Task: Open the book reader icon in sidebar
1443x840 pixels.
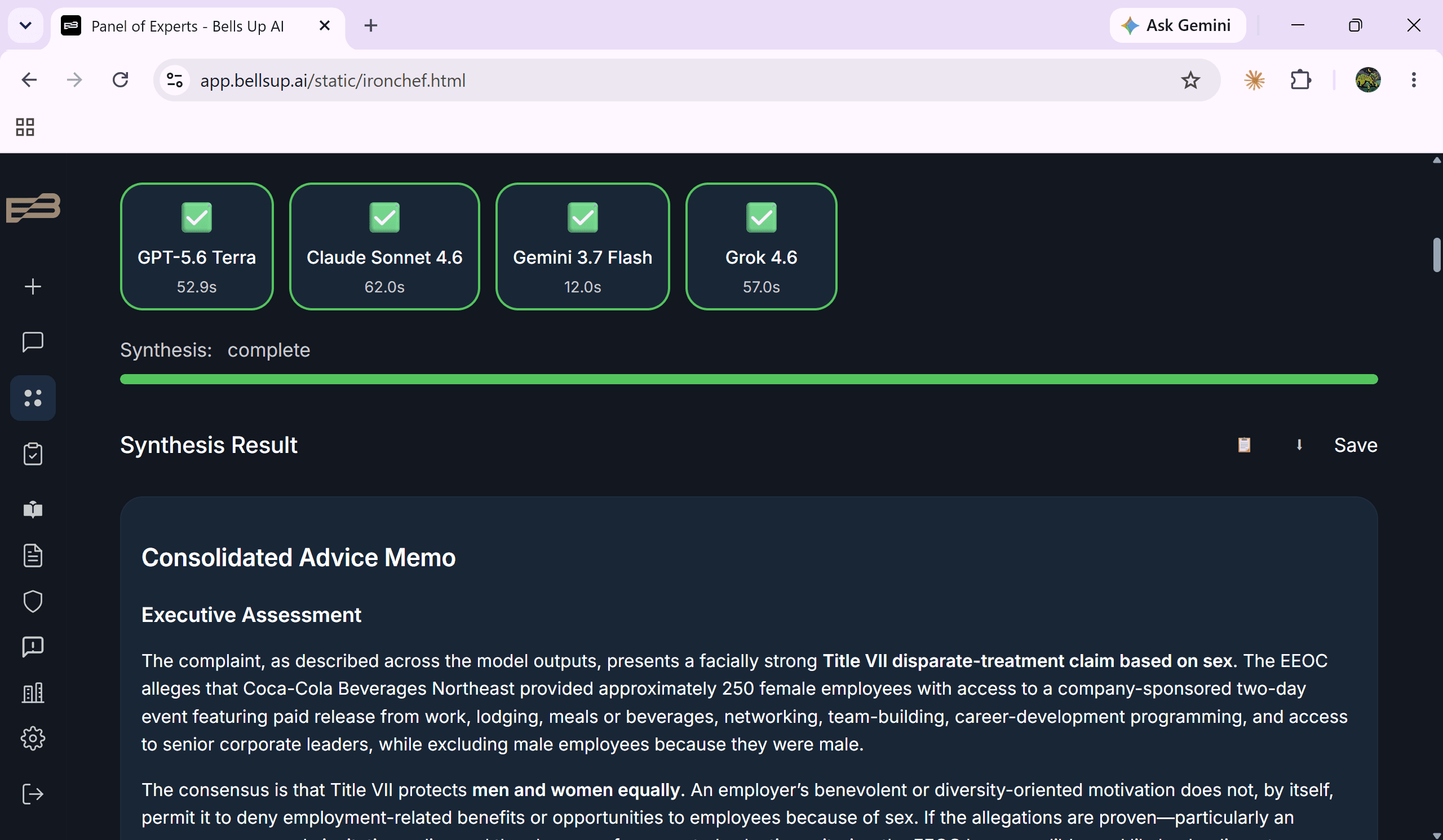Action: (x=33, y=509)
